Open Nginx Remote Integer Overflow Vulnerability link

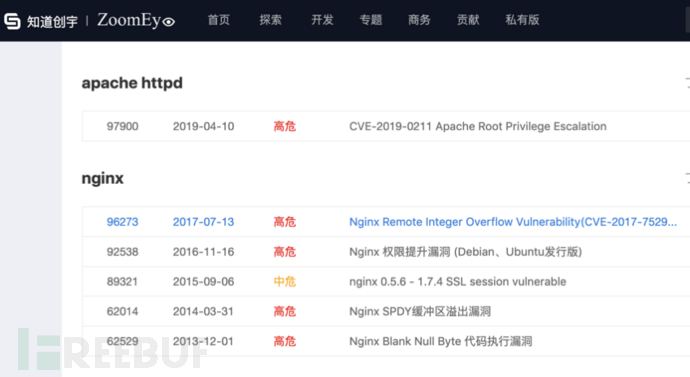[x=513, y=222]
